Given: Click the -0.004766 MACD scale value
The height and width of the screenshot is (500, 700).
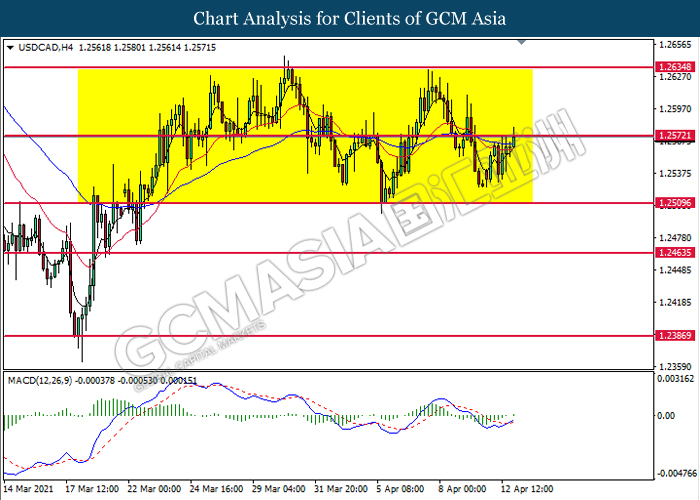Looking at the screenshot, I should pos(675,473).
